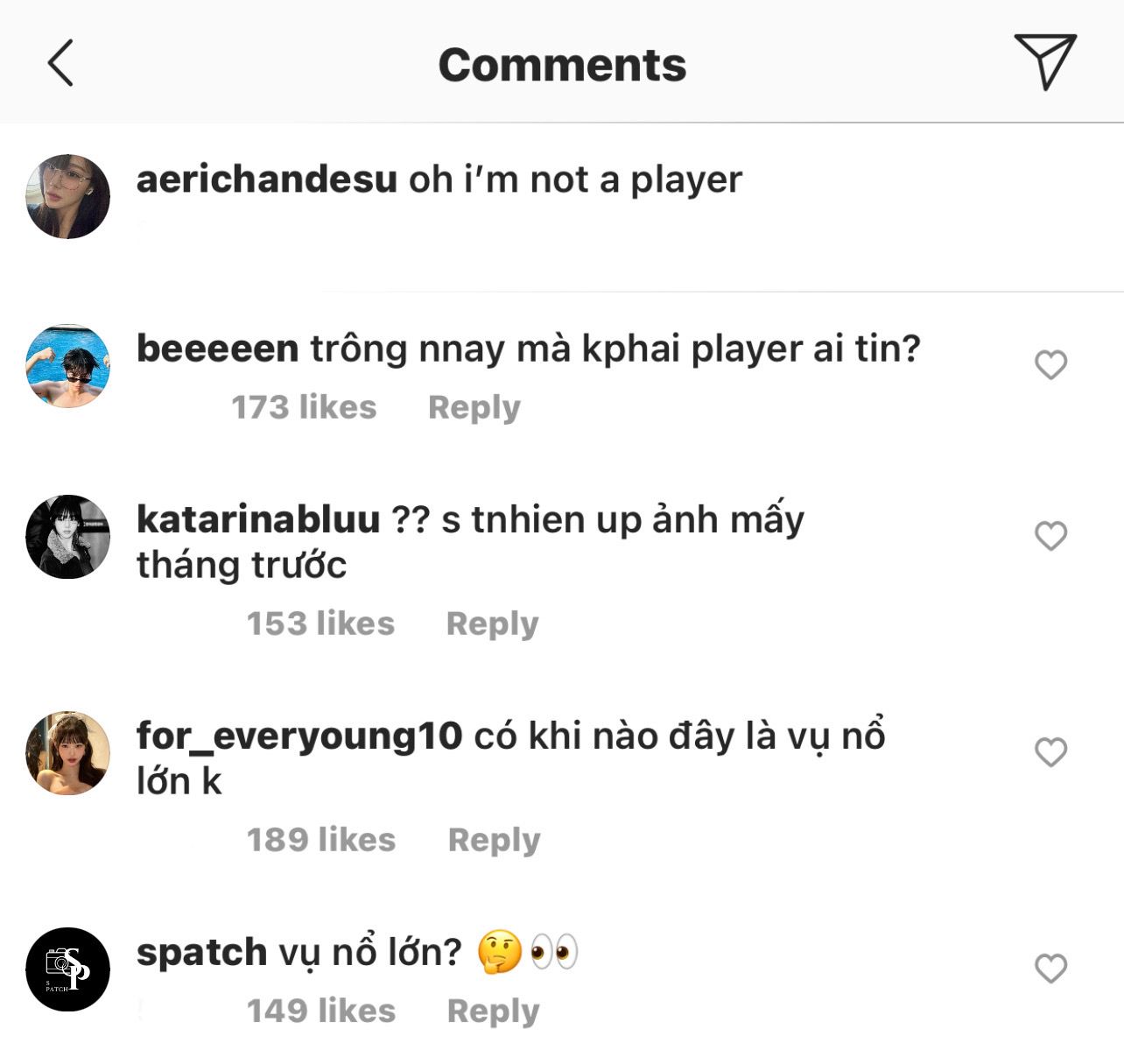
Task: Tap the paper plane share icon
Action: 1044,60
